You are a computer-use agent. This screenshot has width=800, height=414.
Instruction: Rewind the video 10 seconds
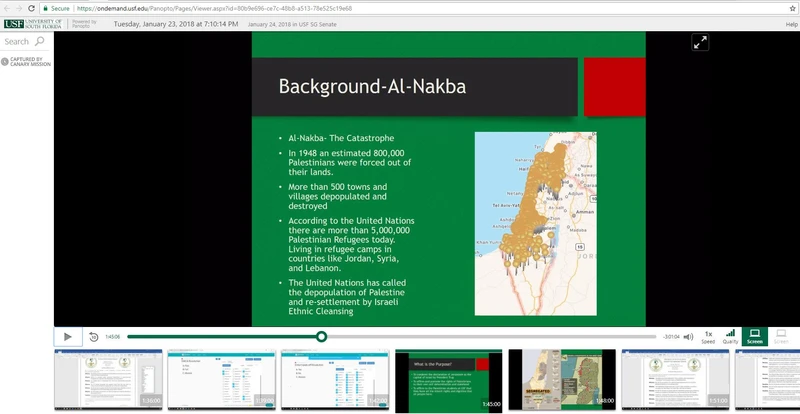[93, 337]
